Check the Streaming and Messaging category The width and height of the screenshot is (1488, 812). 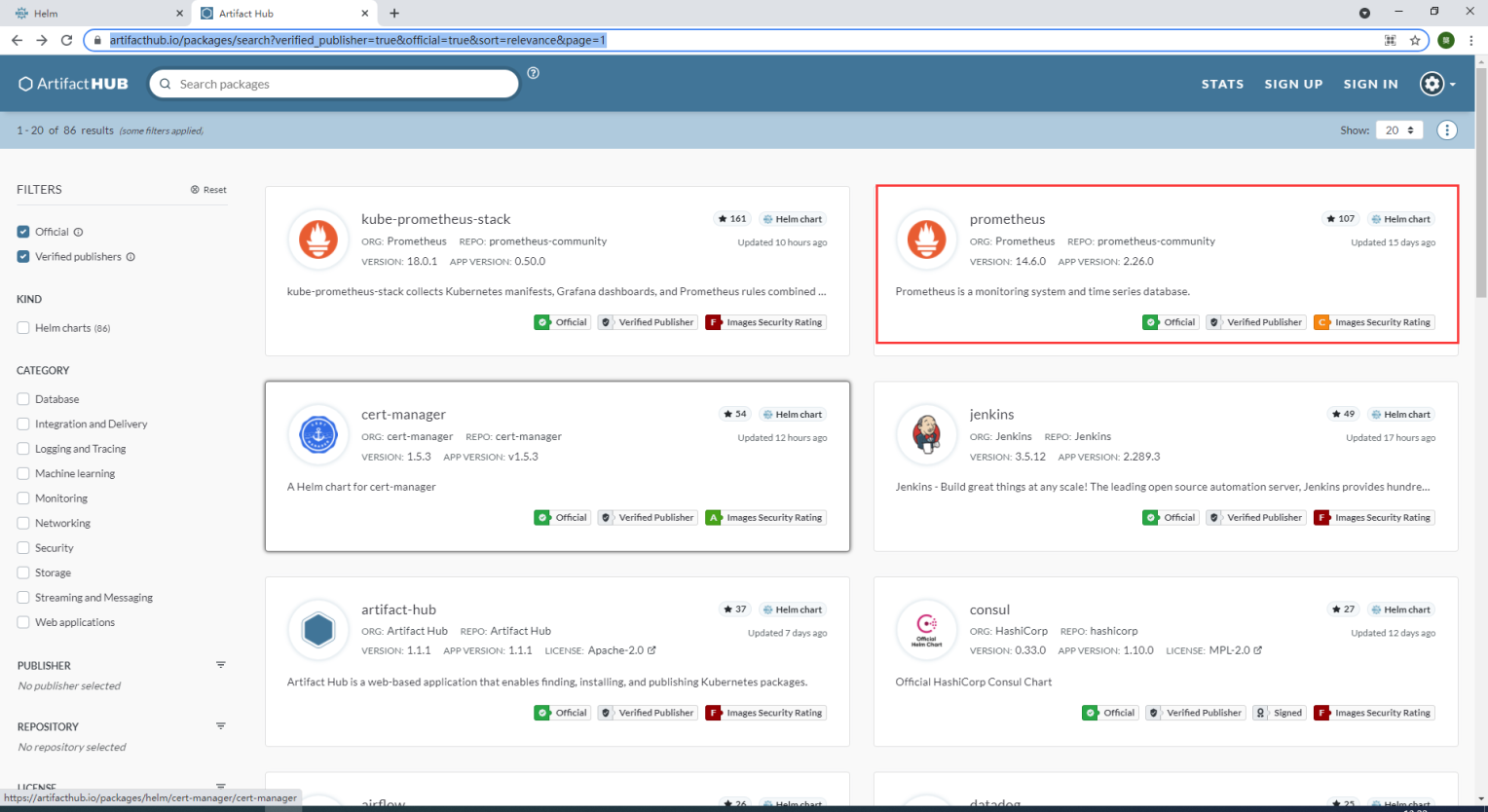click(x=23, y=598)
